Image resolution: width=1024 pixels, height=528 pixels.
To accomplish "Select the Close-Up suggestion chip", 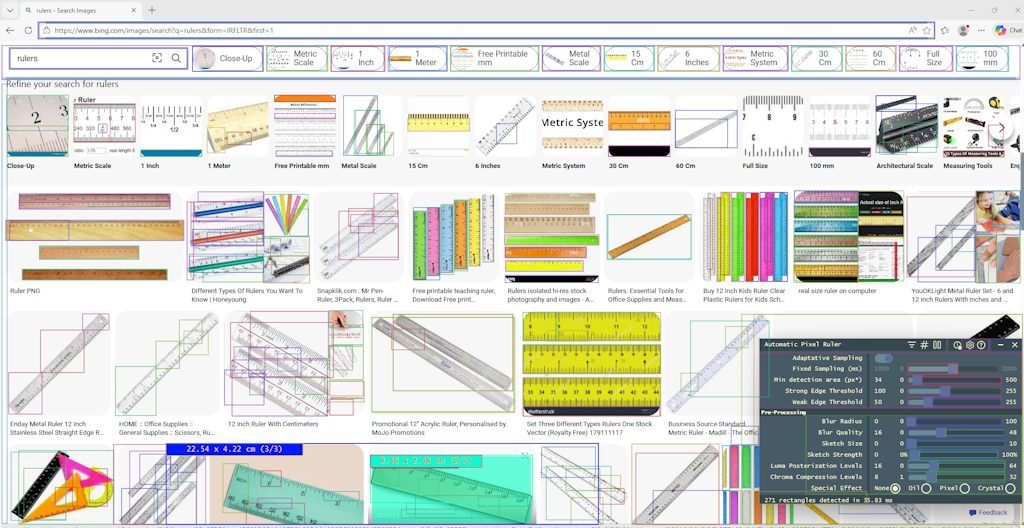I will pyautogui.click(x=228, y=58).
